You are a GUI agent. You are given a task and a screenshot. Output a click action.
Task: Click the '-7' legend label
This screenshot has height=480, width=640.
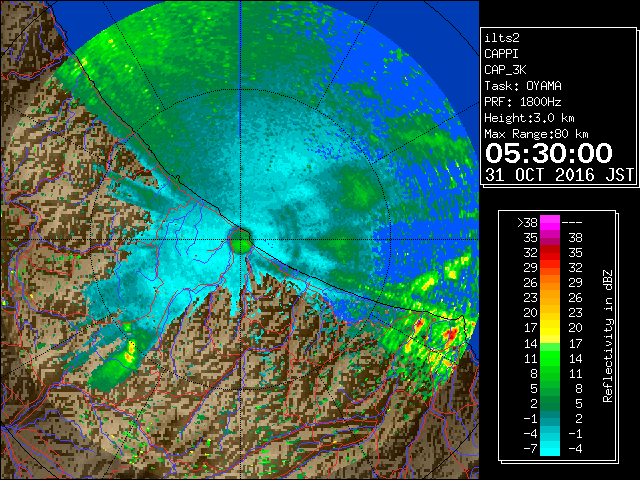tap(530, 449)
